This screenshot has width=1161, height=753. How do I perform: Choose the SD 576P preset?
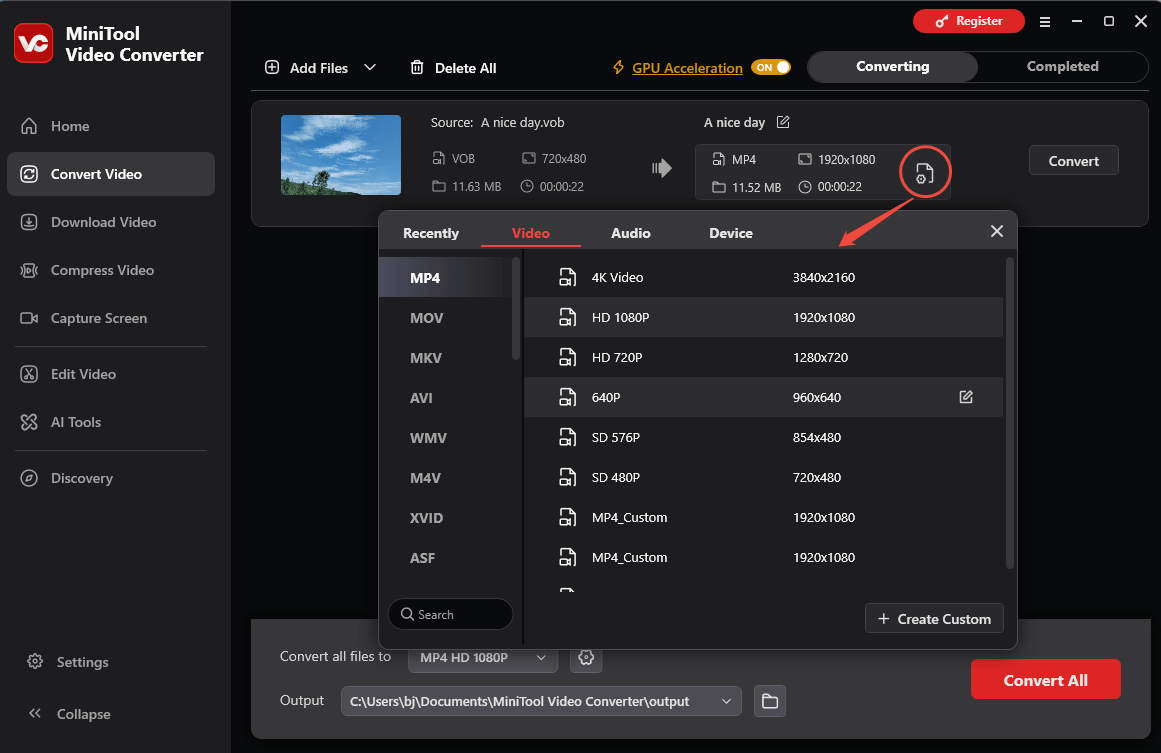[x=763, y=438]
